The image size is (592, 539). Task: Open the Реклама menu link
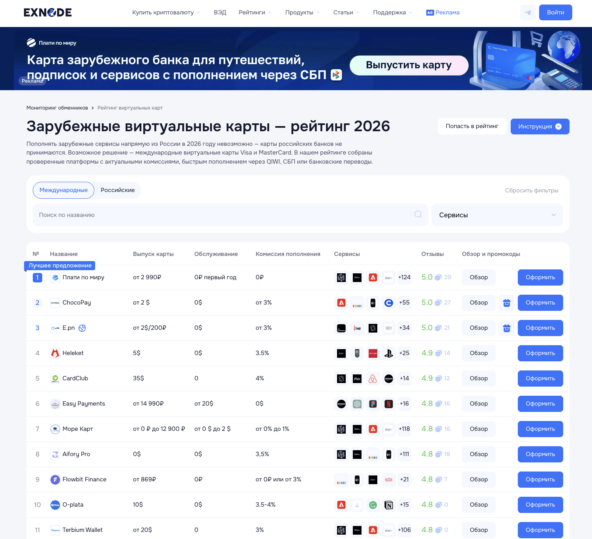443,12
